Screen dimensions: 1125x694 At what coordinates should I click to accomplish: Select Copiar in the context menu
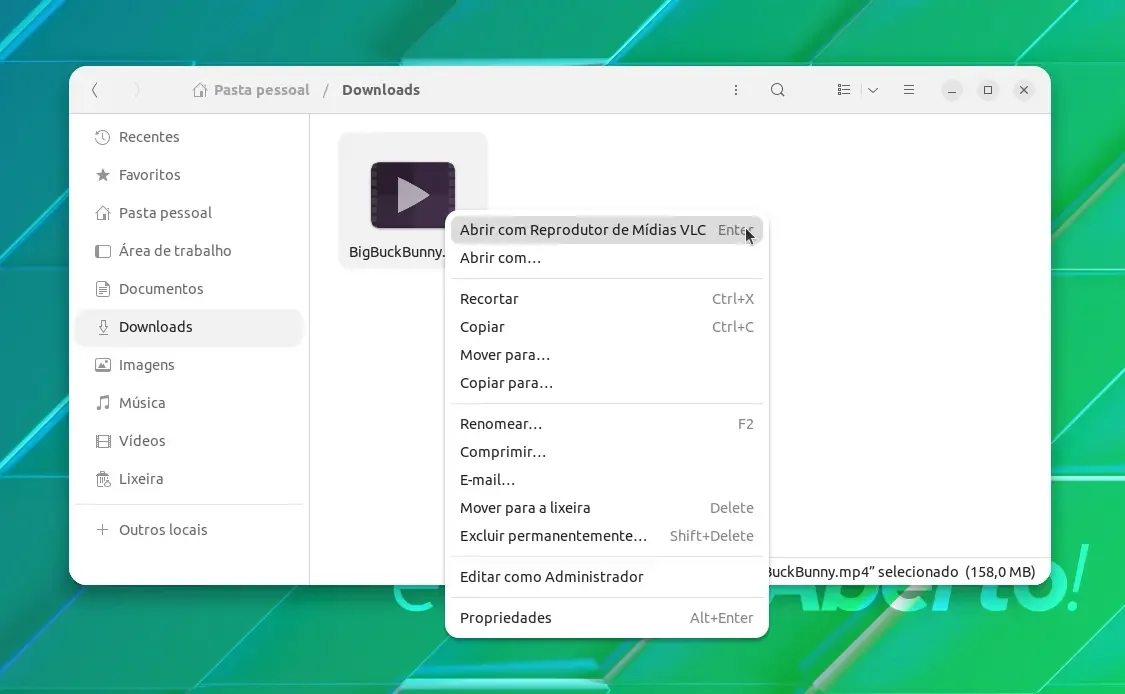coord(606,327)
